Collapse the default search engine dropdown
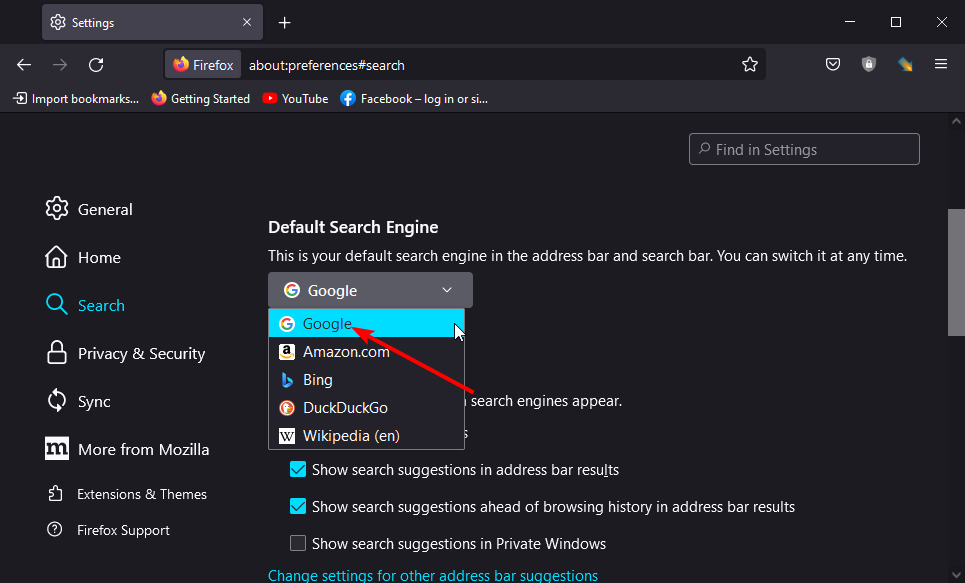965x583 pixels. (x=370, y=290)
